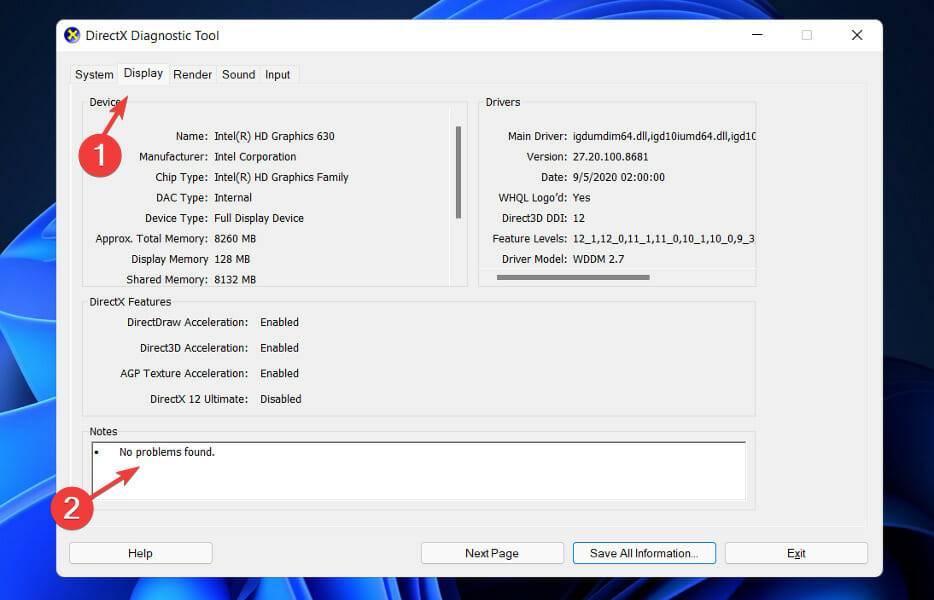Viewport: 934px width, 600px height.
Task: Click Save All Information button
Action: (644, 552)
